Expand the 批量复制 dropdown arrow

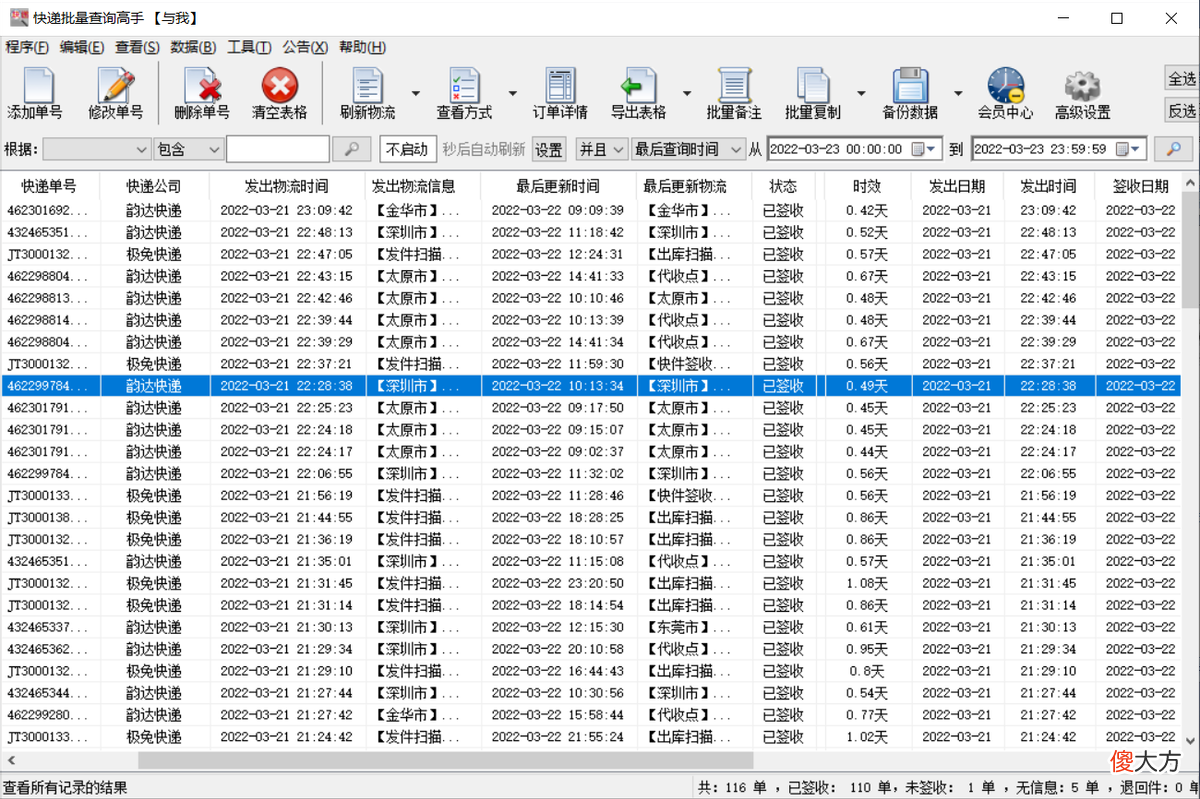point(862,94)
